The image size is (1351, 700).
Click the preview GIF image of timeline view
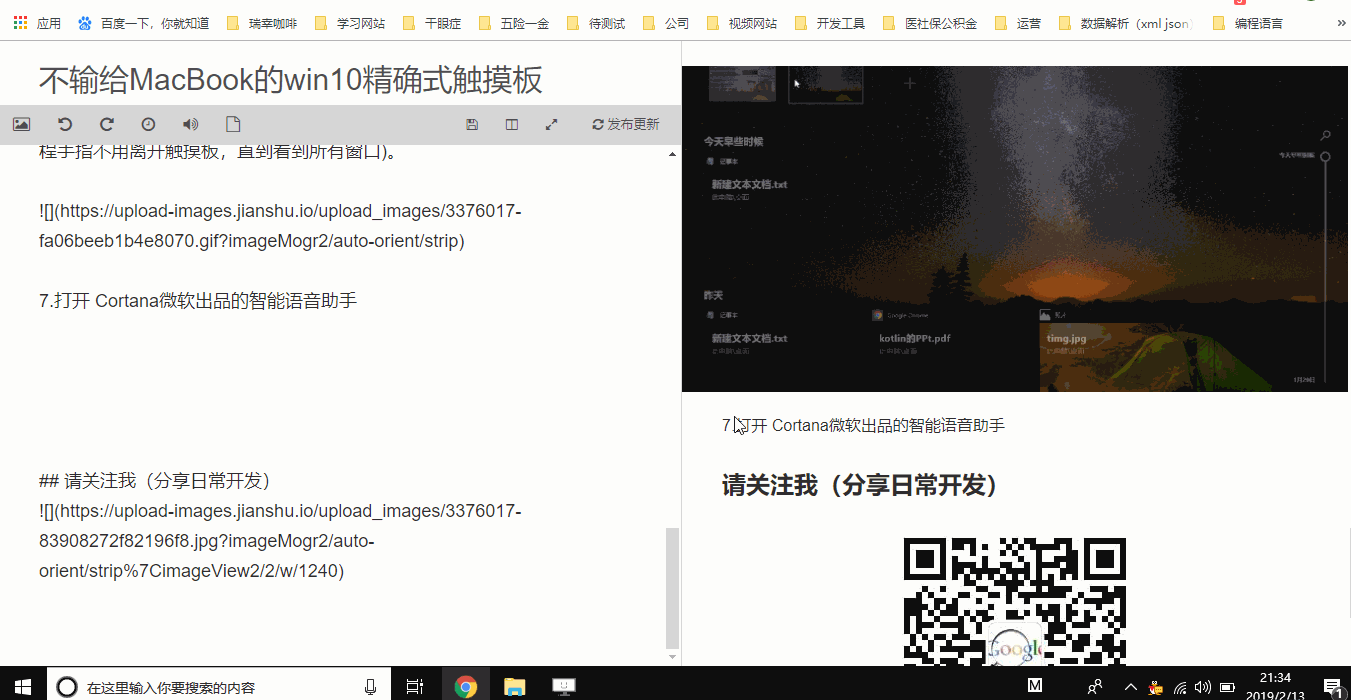click(x=1015, y=229)
